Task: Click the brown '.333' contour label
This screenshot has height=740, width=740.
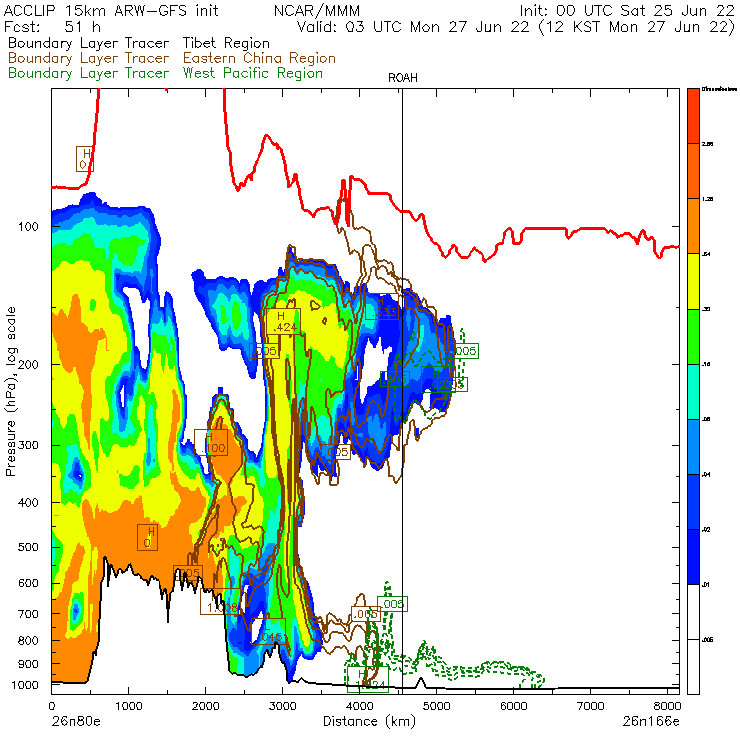Action: 382,307
